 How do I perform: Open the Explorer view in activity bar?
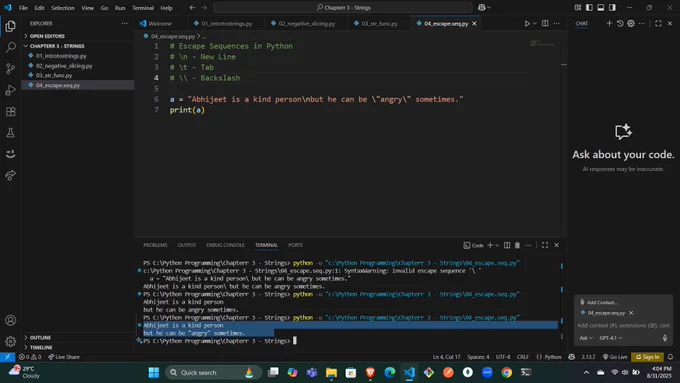[x=10, y=26]
